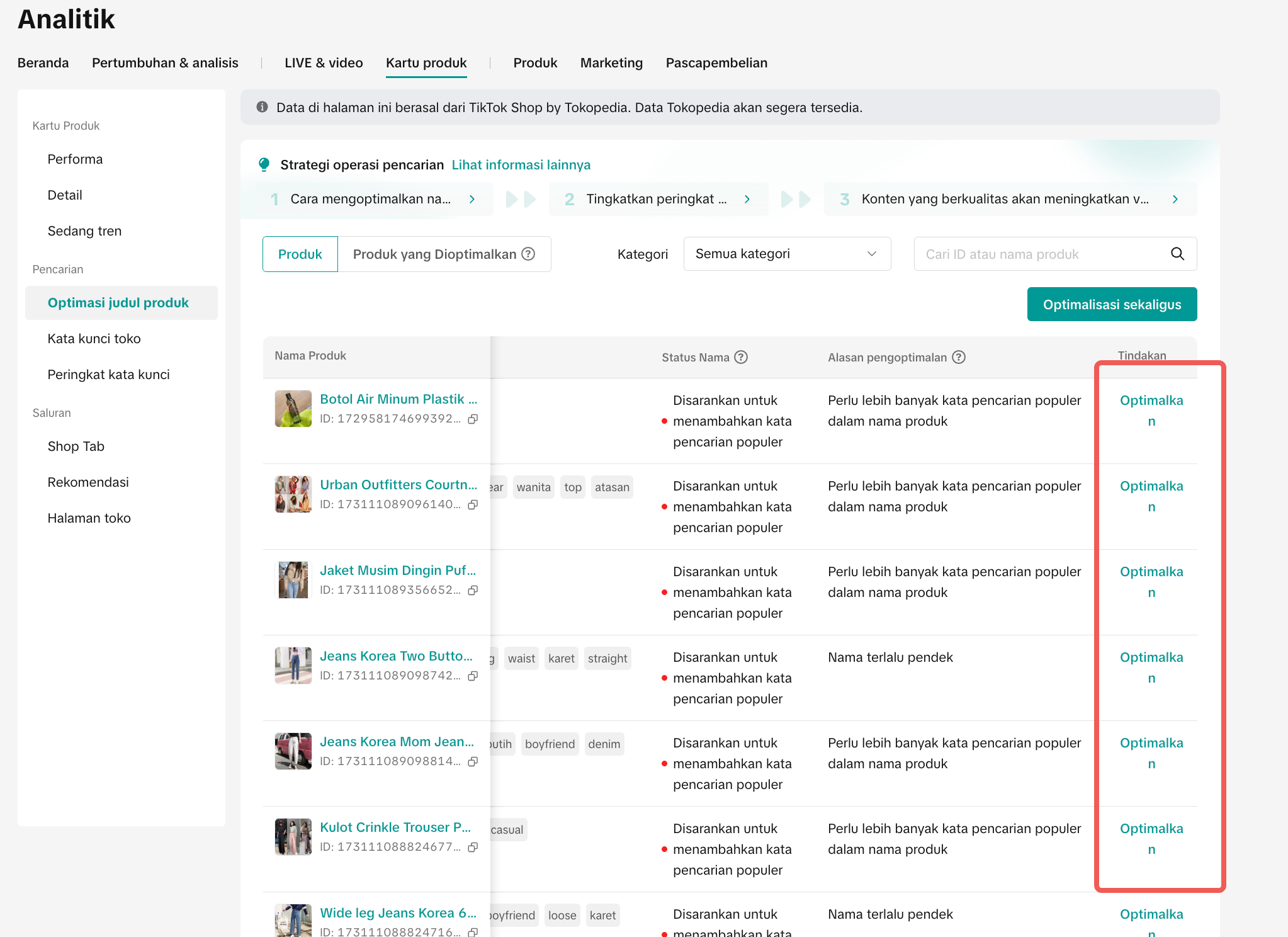Click the Status Nama help icon
This screenshot has width=1288, height=937.
[x=741, y=357]
